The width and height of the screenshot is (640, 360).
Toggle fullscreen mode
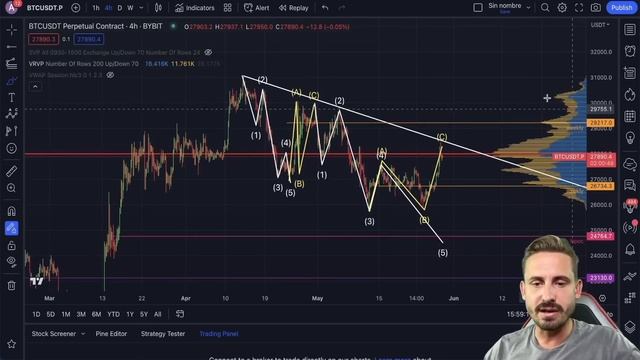tap(579, 8)
